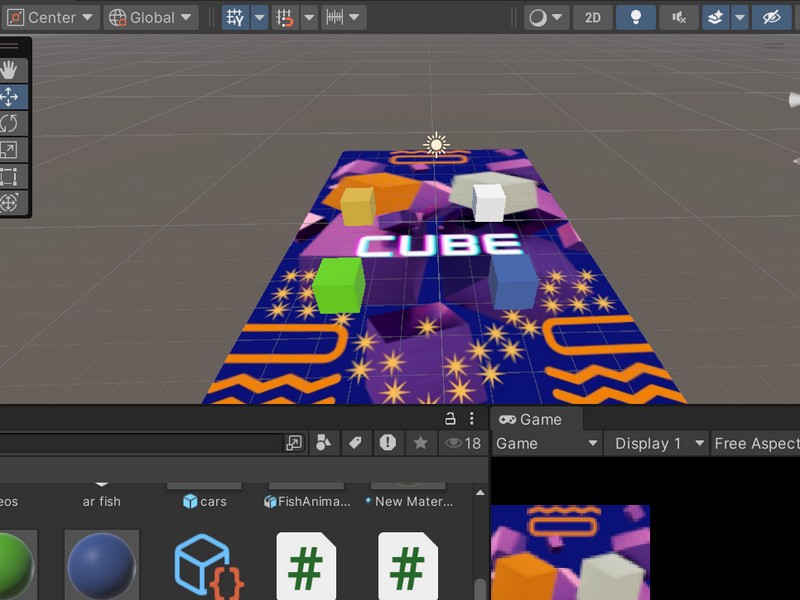Toggle scene lighting with the lightbulb icon
The image size is (800, 600).
[635, 17]
